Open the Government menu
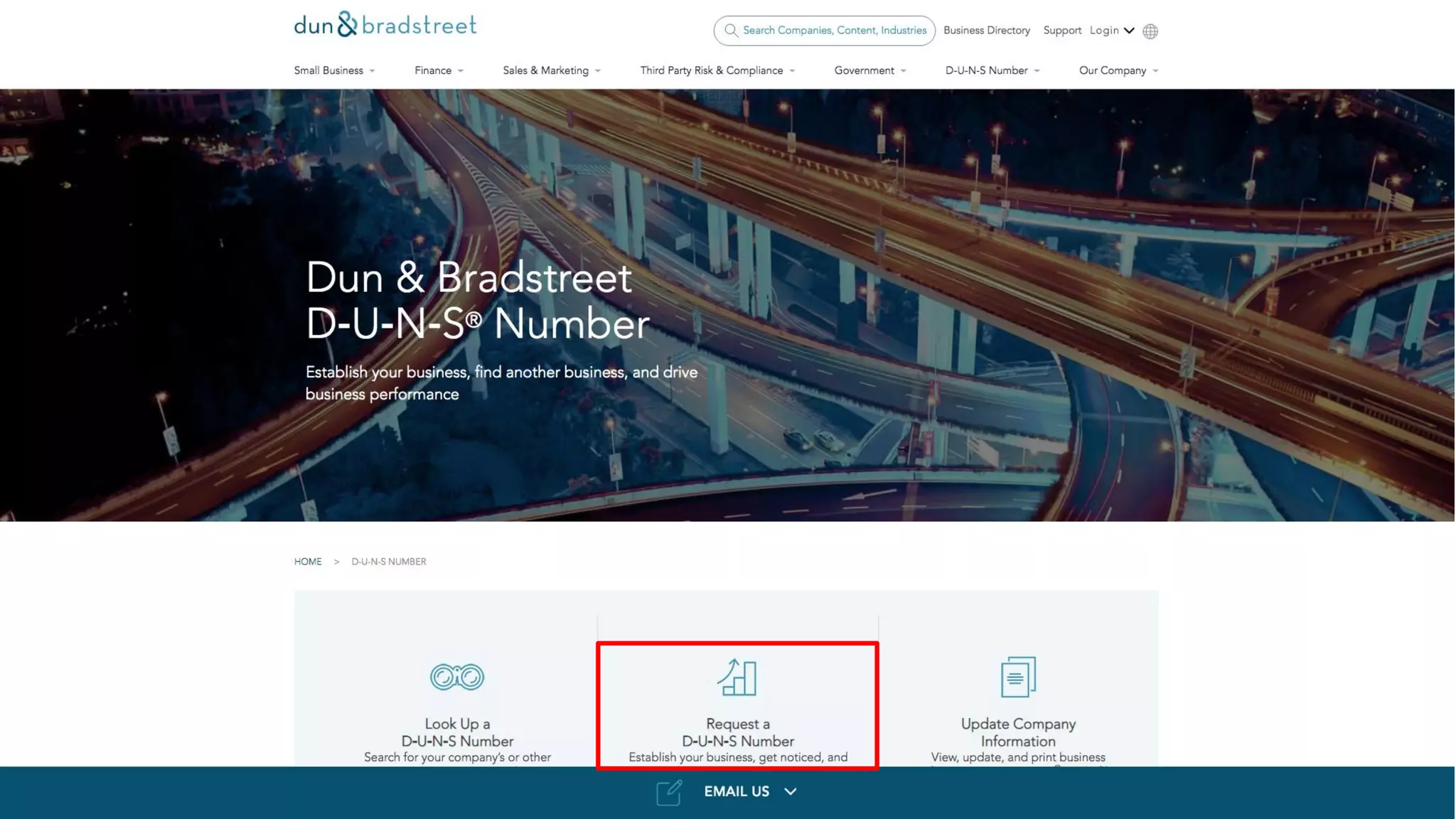The width and height of the screenshot is (1456, 819). point(869,70)
